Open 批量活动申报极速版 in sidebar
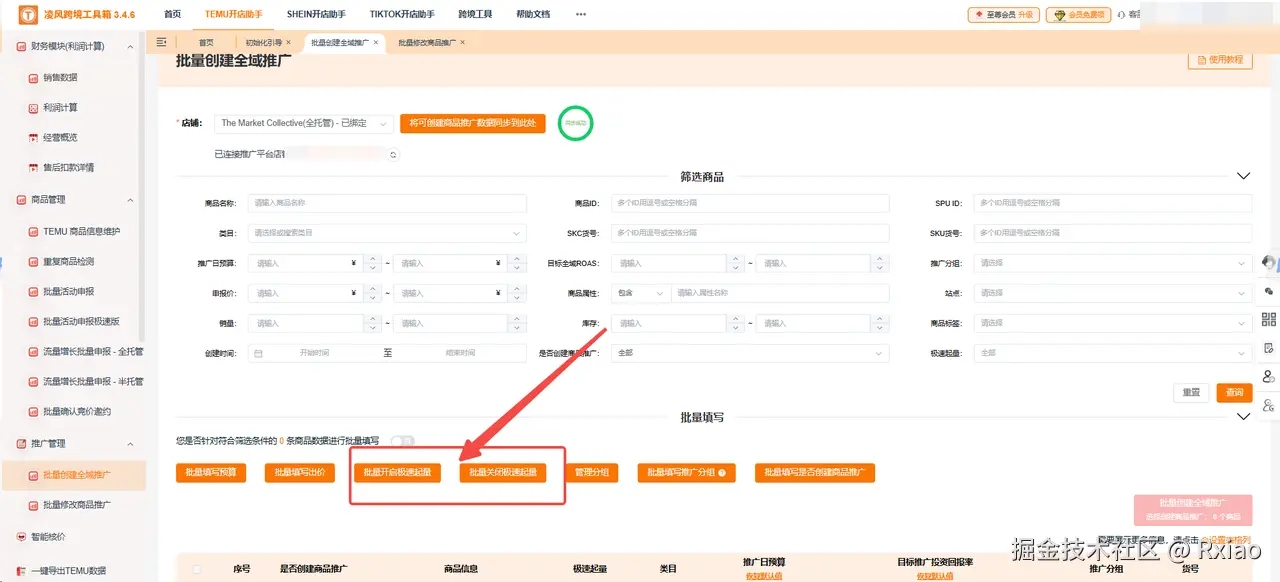 pos(81,321)
